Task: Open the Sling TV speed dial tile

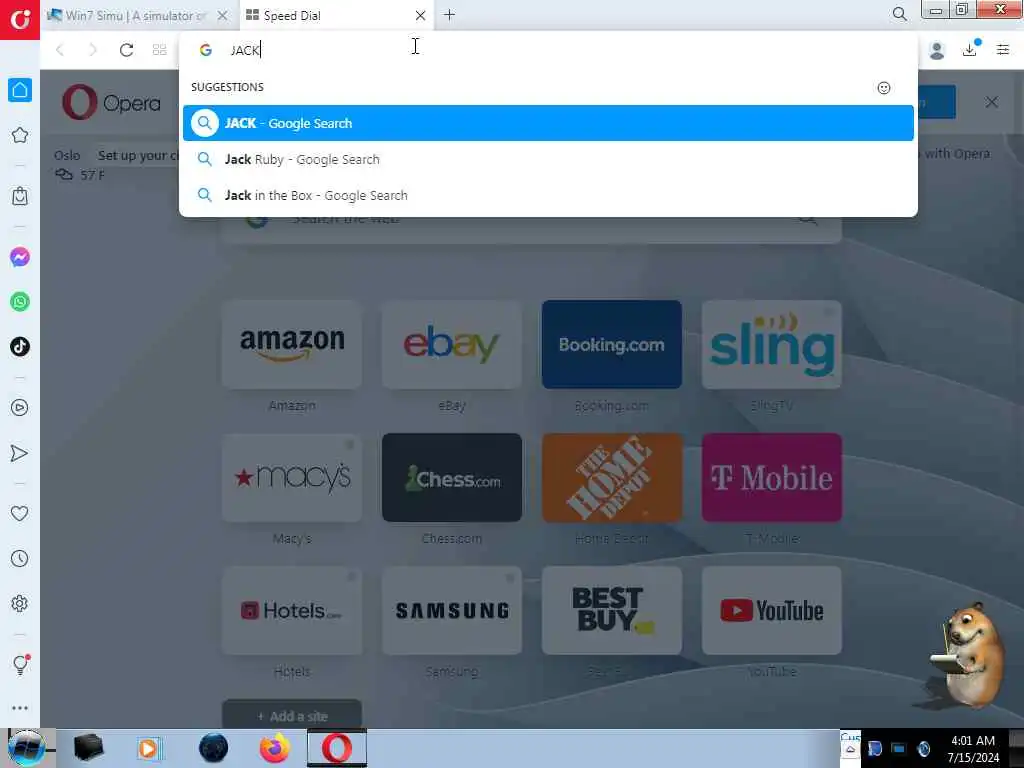Action: pyautogui.click(x=772, y=344)
